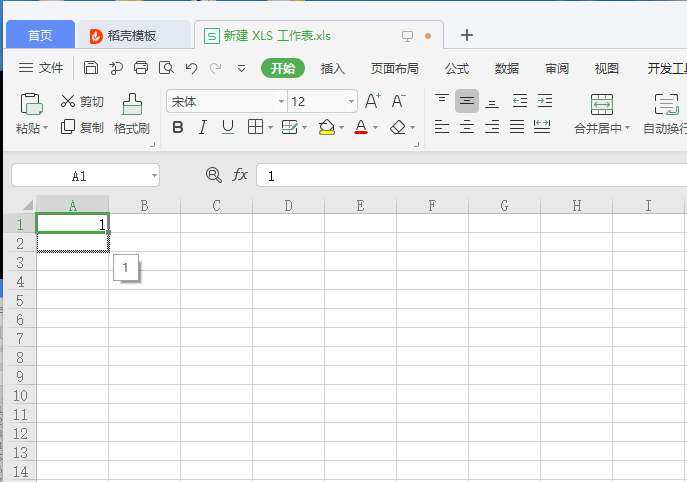This screenshot has height=482, width=687.
Task: Click the Undo arrow icon
Action: [191, 68]
